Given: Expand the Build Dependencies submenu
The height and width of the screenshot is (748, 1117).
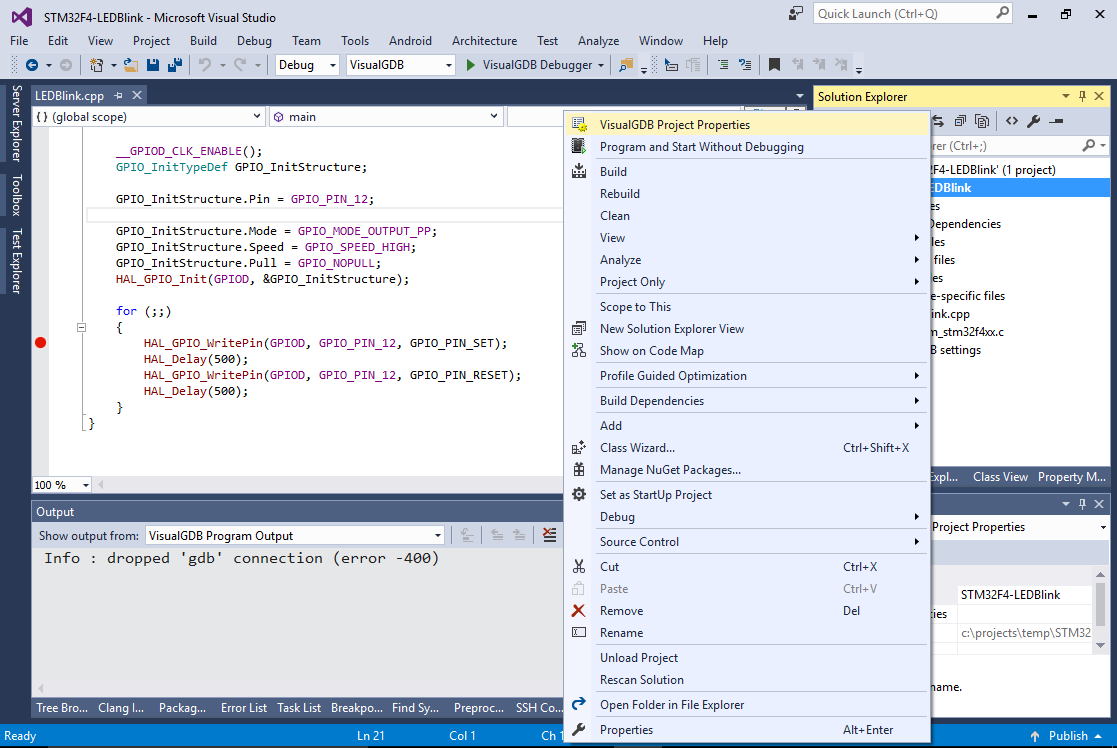Looking at the screenshot, I should [747, 400].
